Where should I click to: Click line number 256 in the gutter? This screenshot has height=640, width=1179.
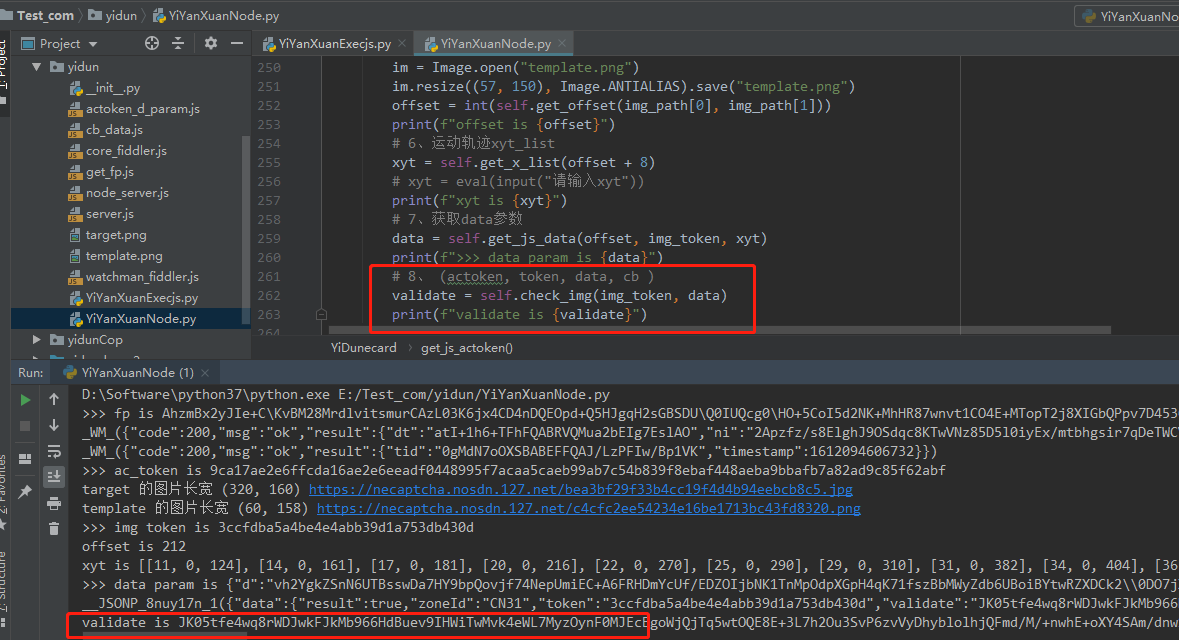point(268,181)
